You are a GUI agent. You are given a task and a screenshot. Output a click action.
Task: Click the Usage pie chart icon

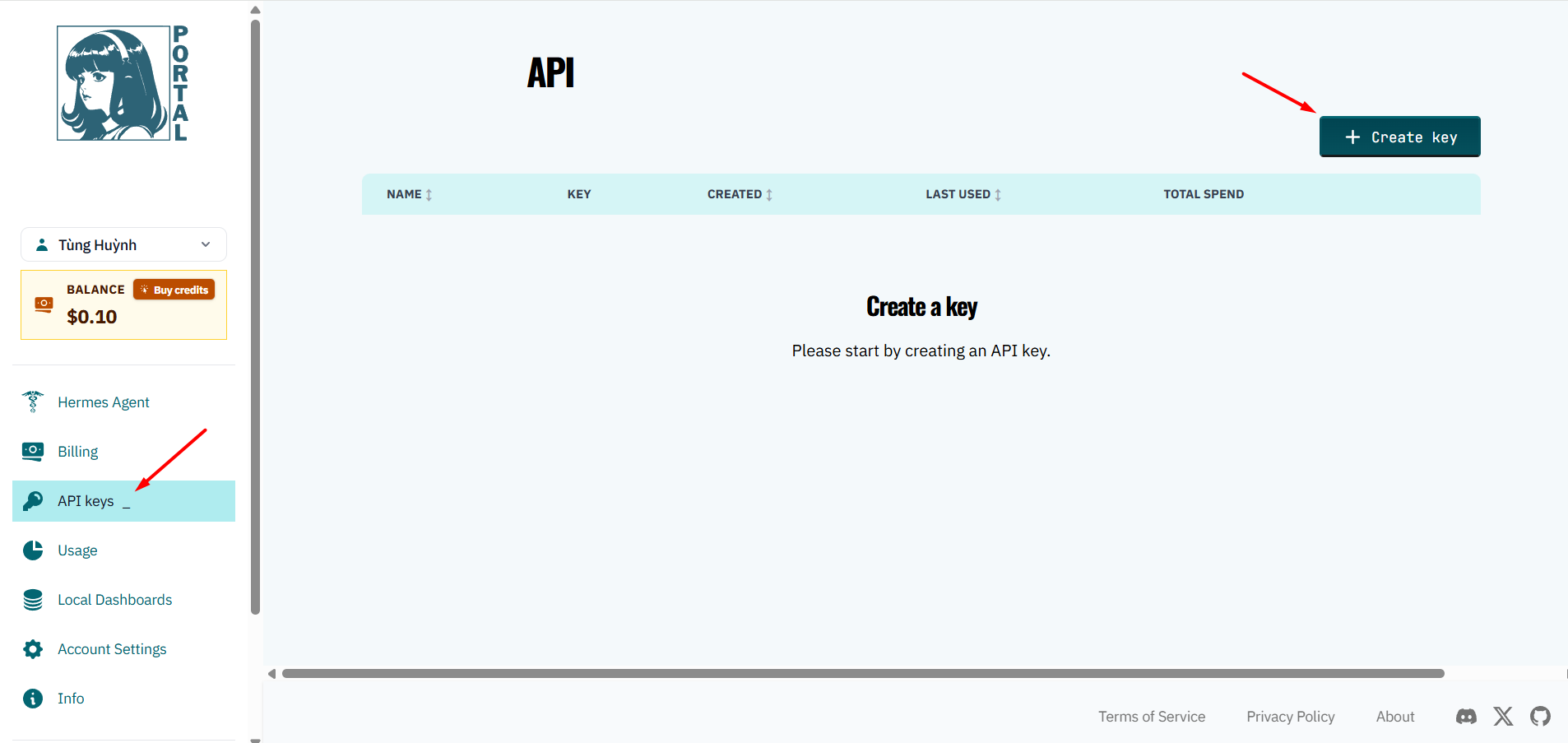pyautogui.click(x=33, y=550)
